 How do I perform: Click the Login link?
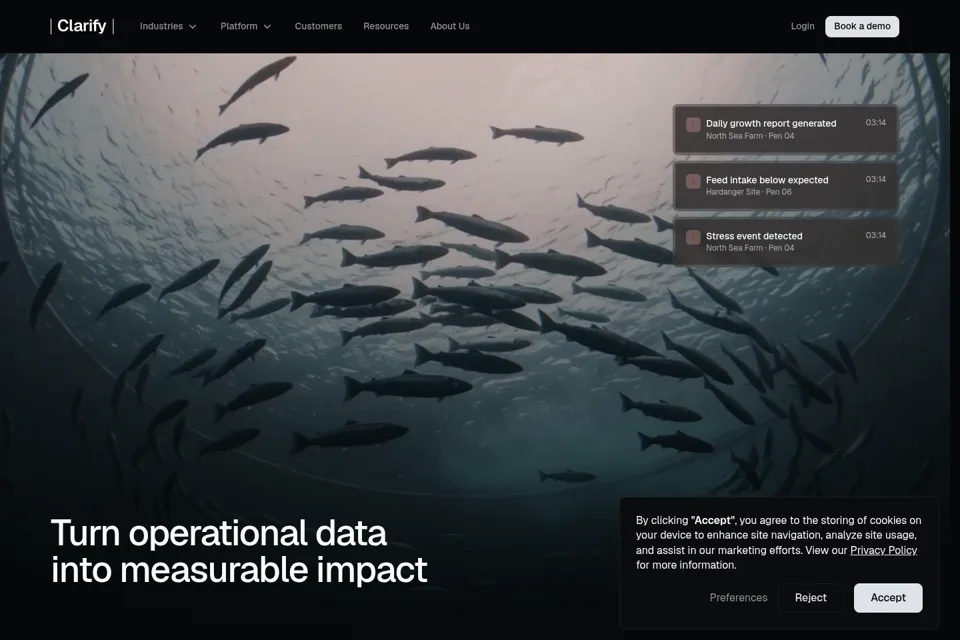802,26
